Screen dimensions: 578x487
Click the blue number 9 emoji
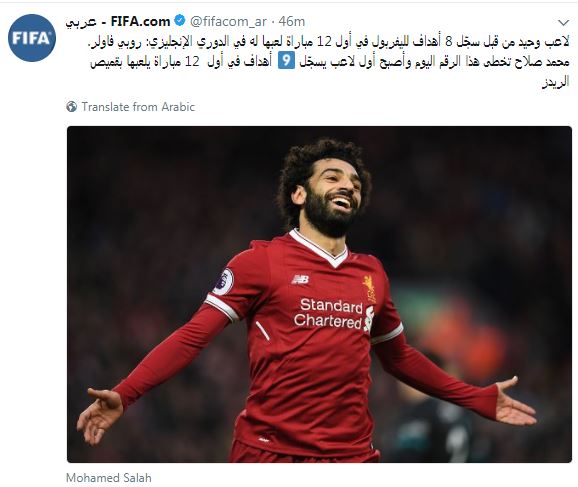click(x=286, y=61)
